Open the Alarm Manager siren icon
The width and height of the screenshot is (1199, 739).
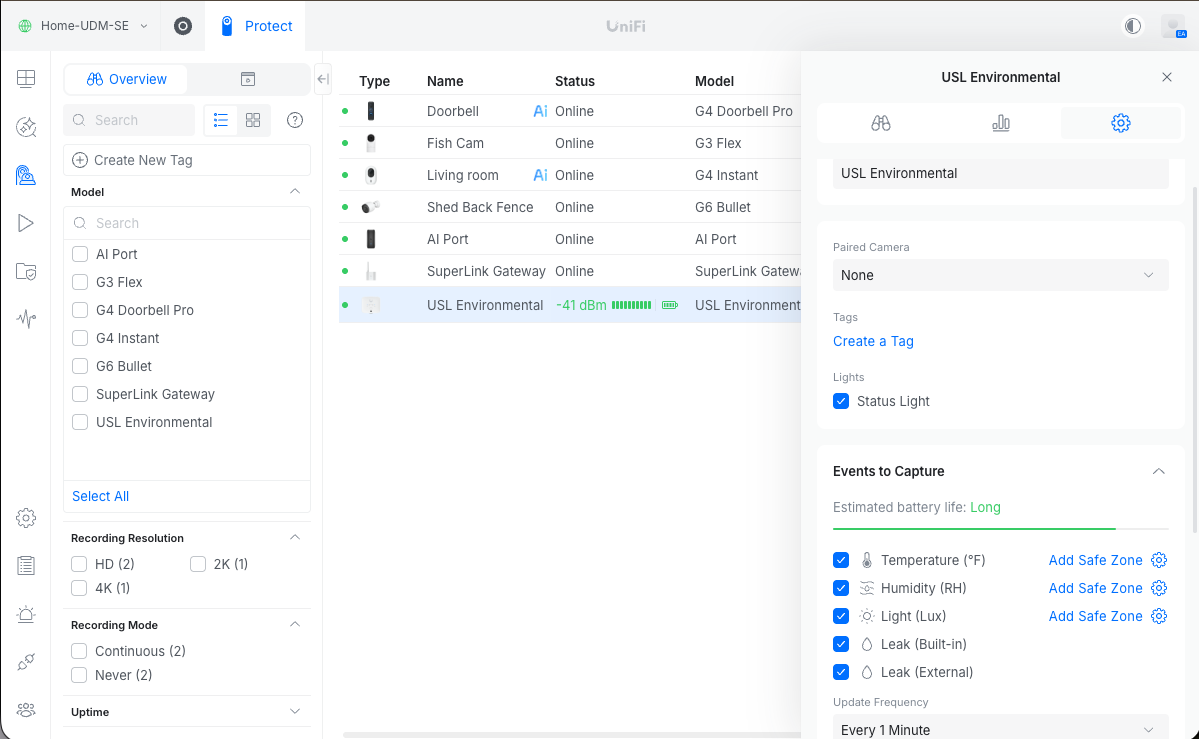tap(26, 614)
